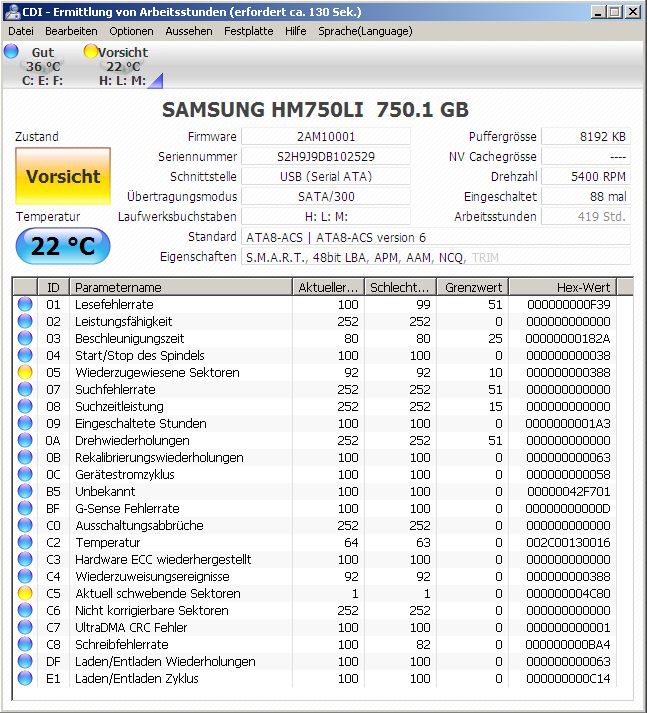Click the yellow icon for Wiederzugewiesene Sektoren
647x713 pixels.
pos(25,372)
